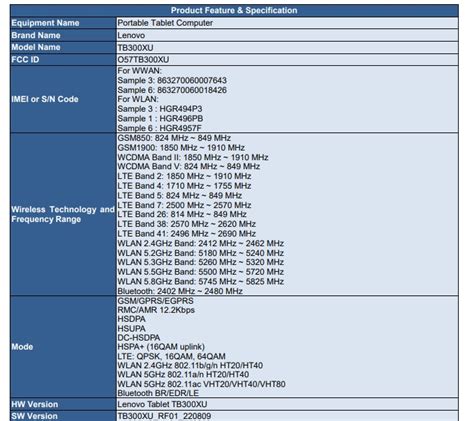The height and width of the screenshot is (421, 474).
Task: Click WLAN 5.8GHz Band frequency line
Action: click(201, 282)
